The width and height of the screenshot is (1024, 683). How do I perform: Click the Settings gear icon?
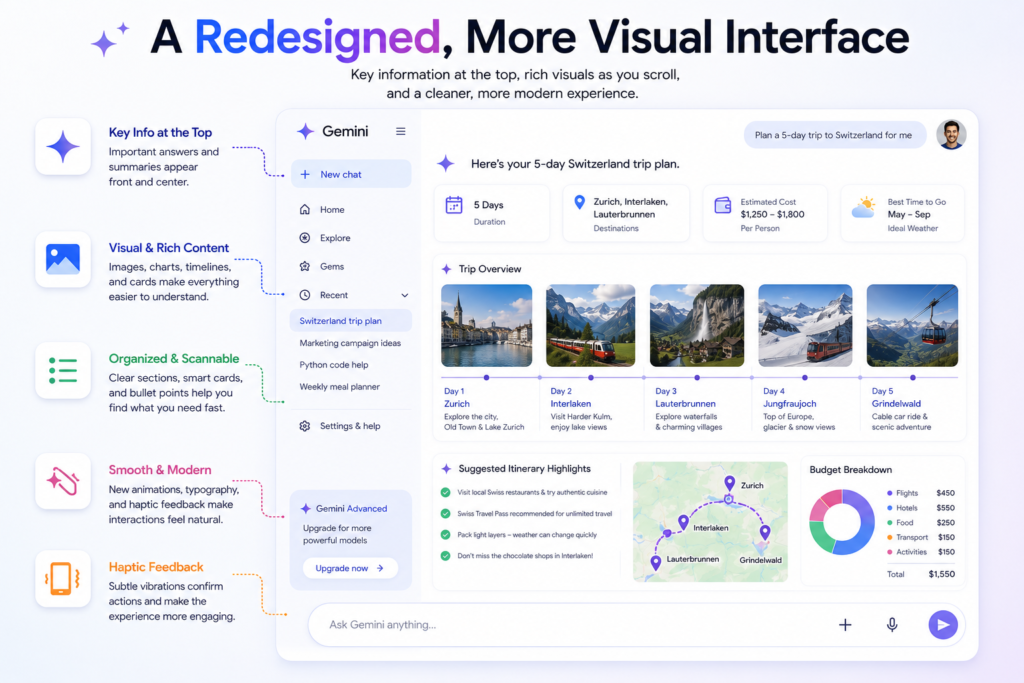pyautogui.click(x=305, y=426)
